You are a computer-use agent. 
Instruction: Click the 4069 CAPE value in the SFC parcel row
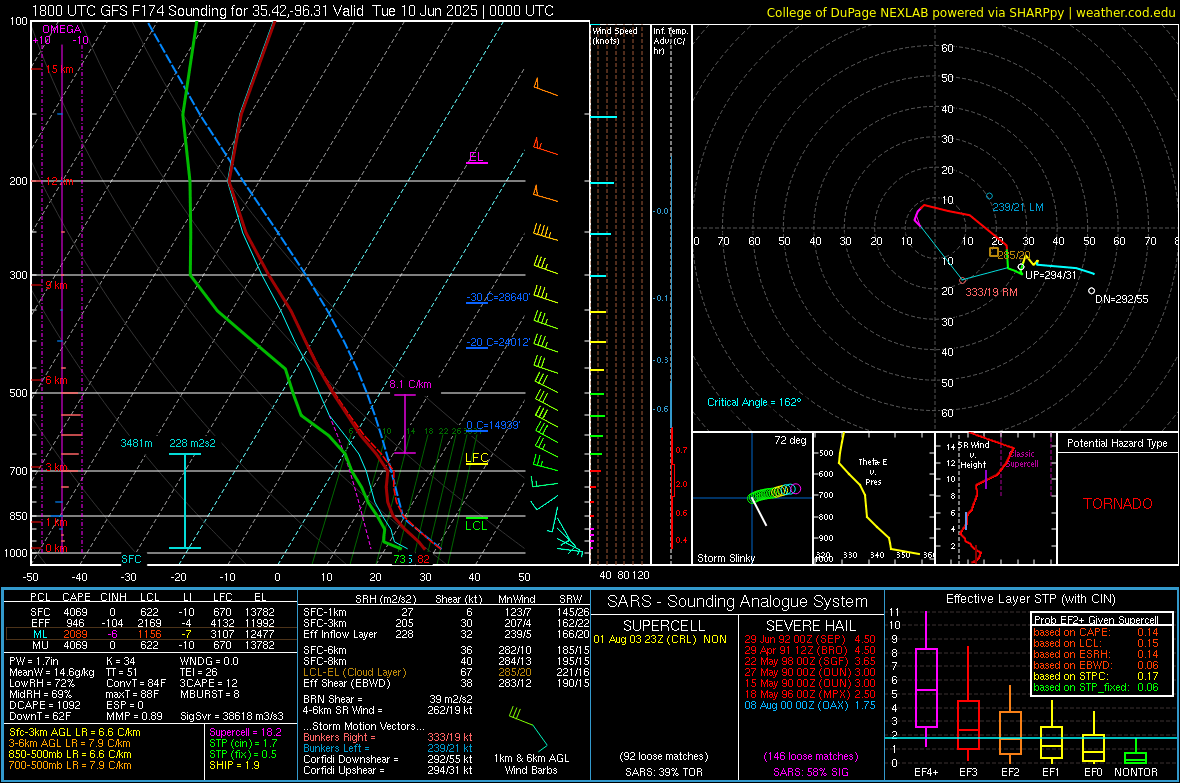(x=75, y=612)
